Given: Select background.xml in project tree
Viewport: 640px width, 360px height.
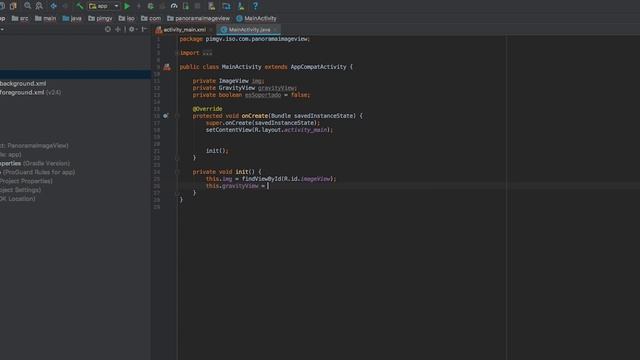Looking at the screenshot, I should (23, 83).
